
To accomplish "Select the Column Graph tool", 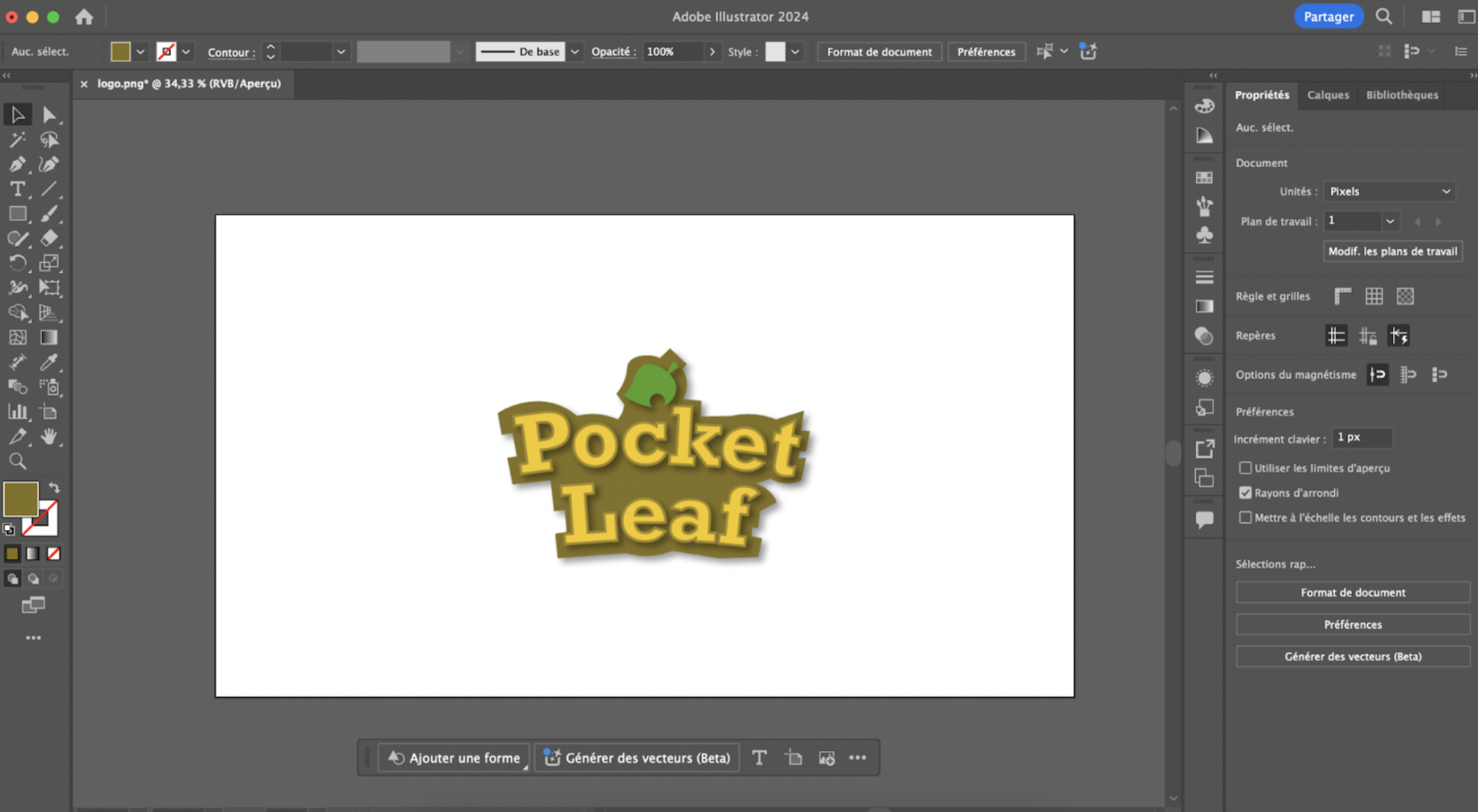I will 18,412.
